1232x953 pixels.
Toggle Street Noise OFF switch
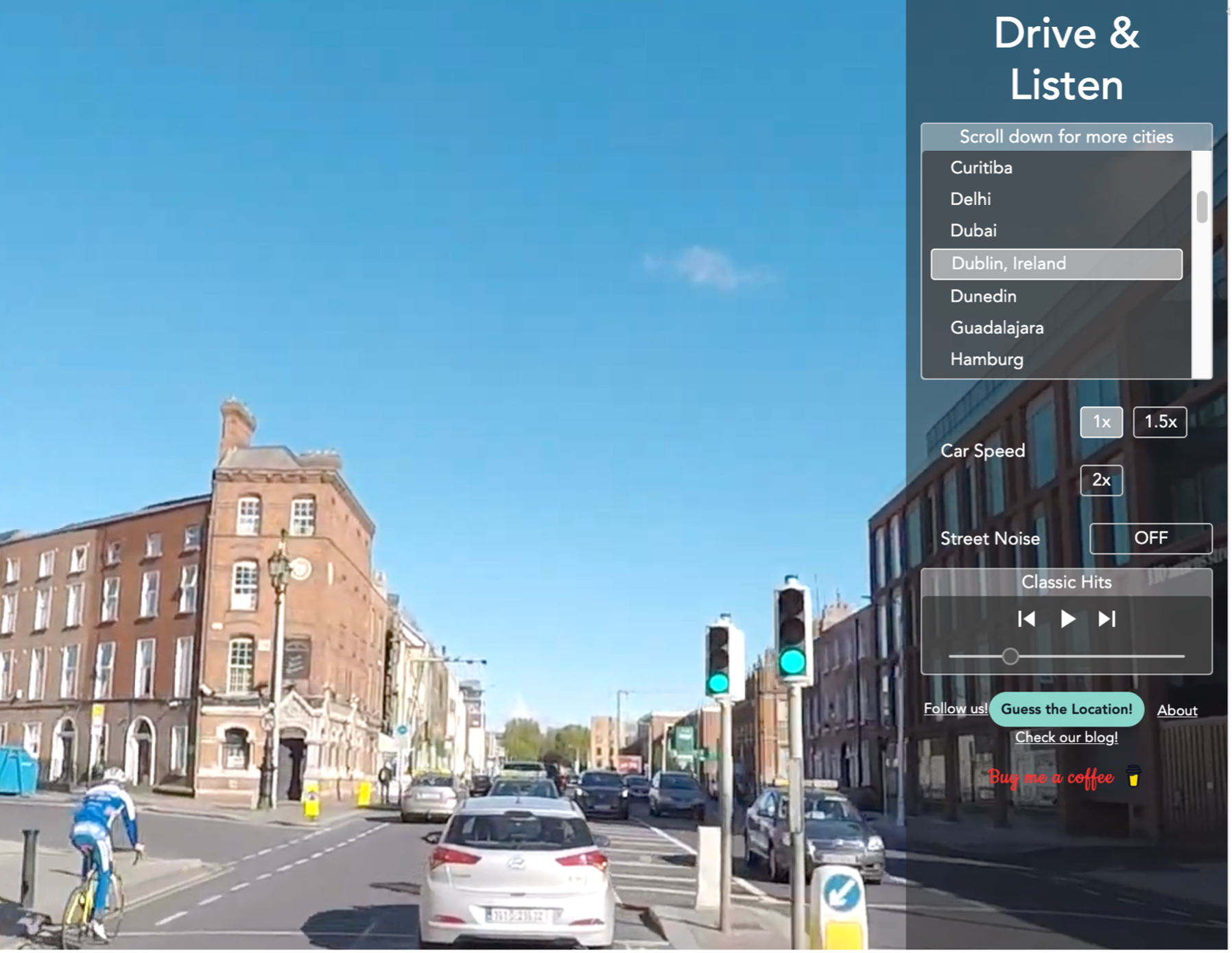(x=1150, y=538)
